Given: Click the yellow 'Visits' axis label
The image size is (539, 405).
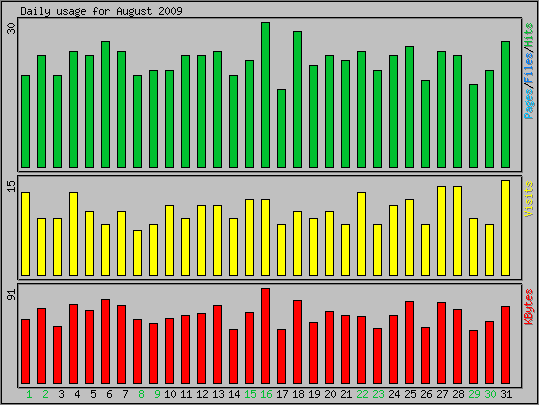Looking at the screenshot, I should click(529, 199).
